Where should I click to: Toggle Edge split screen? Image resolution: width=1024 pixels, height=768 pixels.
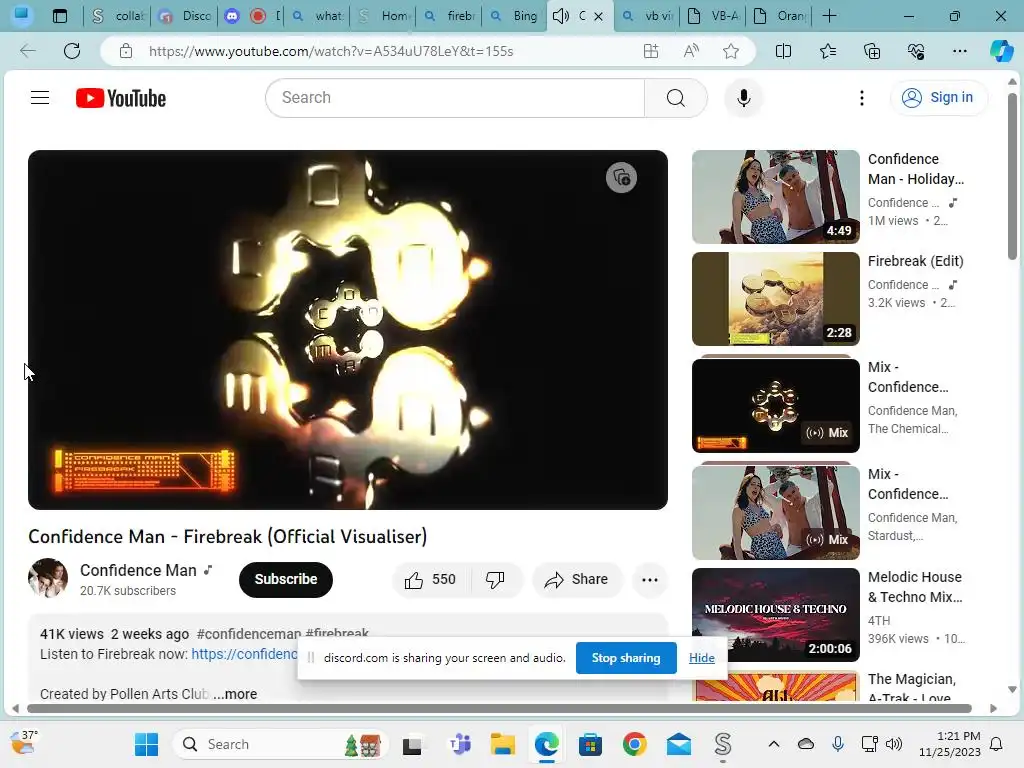pyautogui.click(x=783, y=51)
